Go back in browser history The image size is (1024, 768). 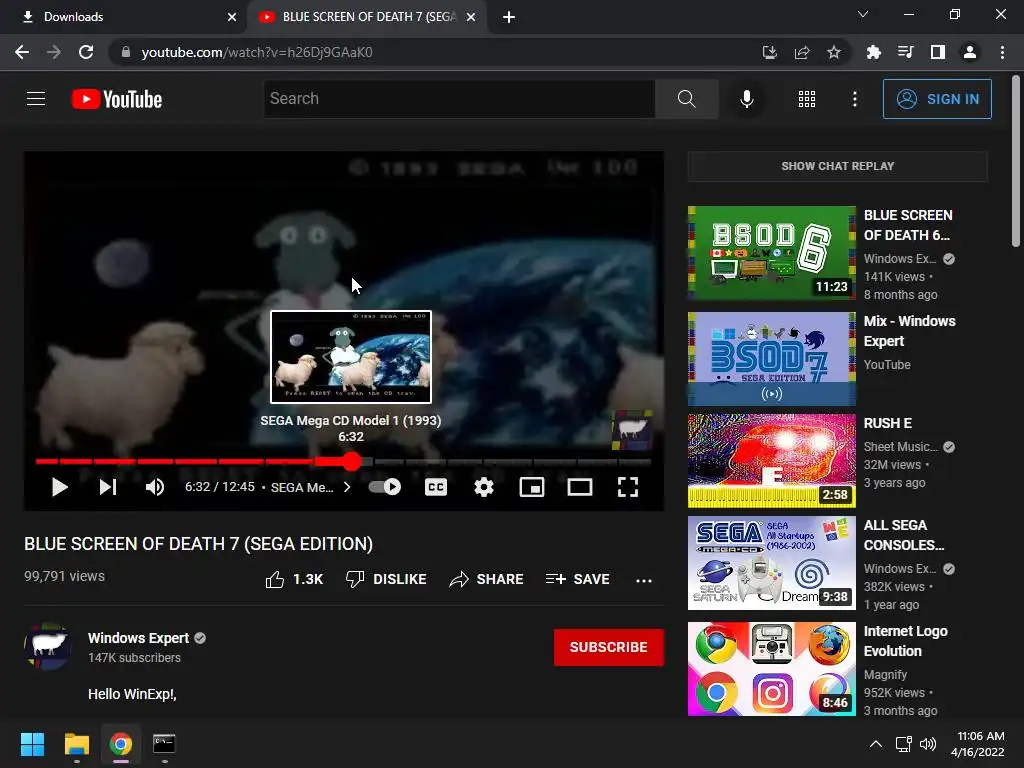pyautogui.click(x=22, y=52)
